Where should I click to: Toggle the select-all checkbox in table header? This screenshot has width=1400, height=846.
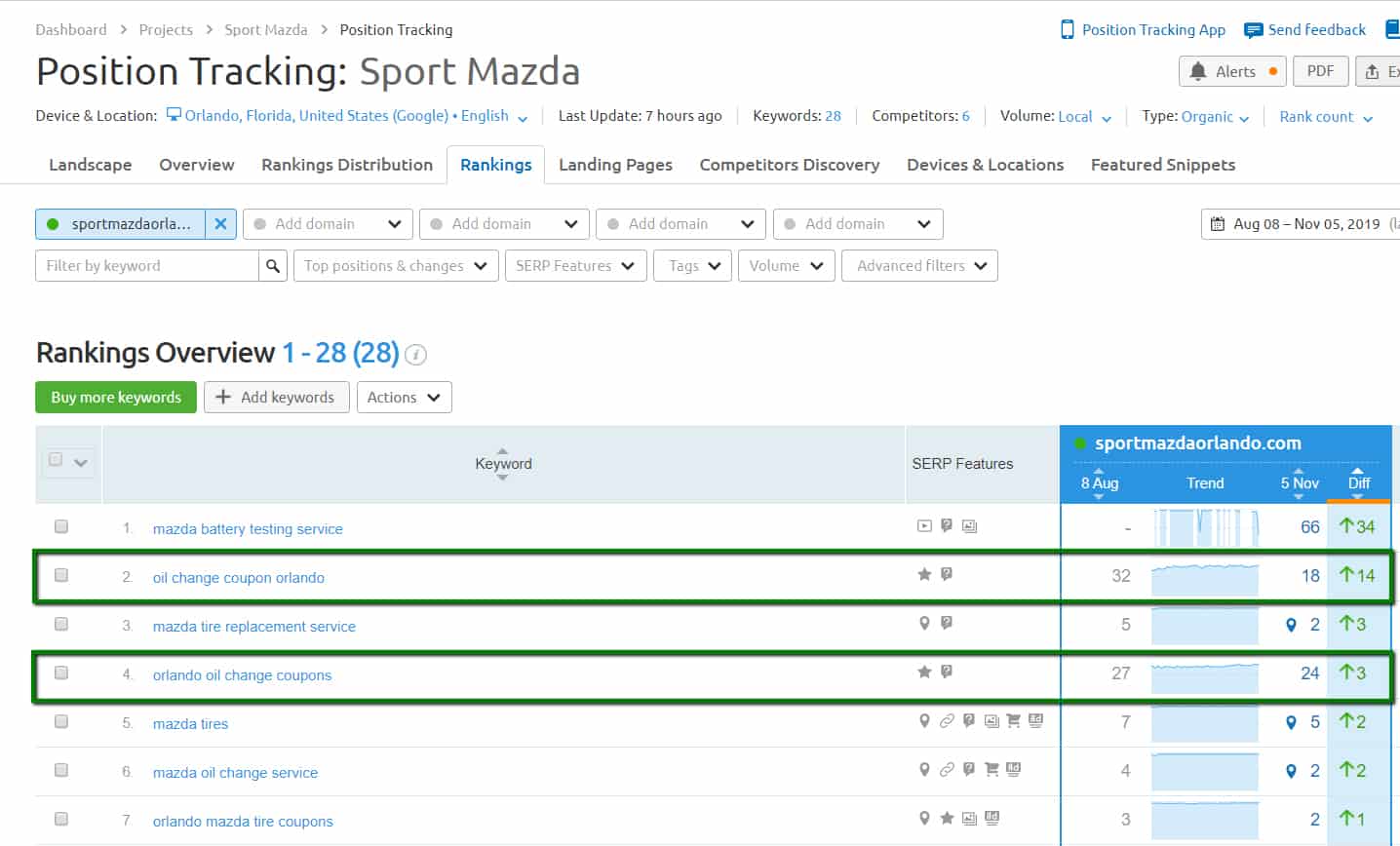click(x=56, y=459)
